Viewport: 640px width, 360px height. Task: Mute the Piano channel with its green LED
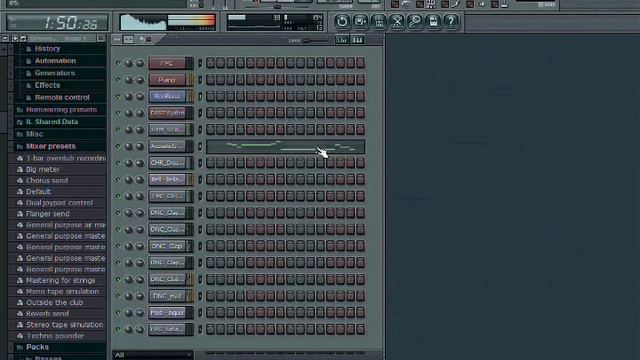pyautogui.click(x=118, y=80)
